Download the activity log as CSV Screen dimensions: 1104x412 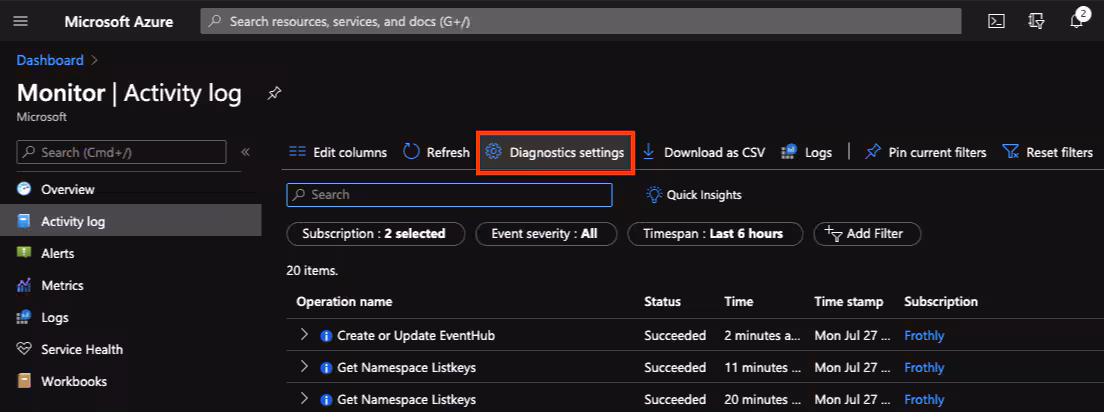click(x=703, y=152)
